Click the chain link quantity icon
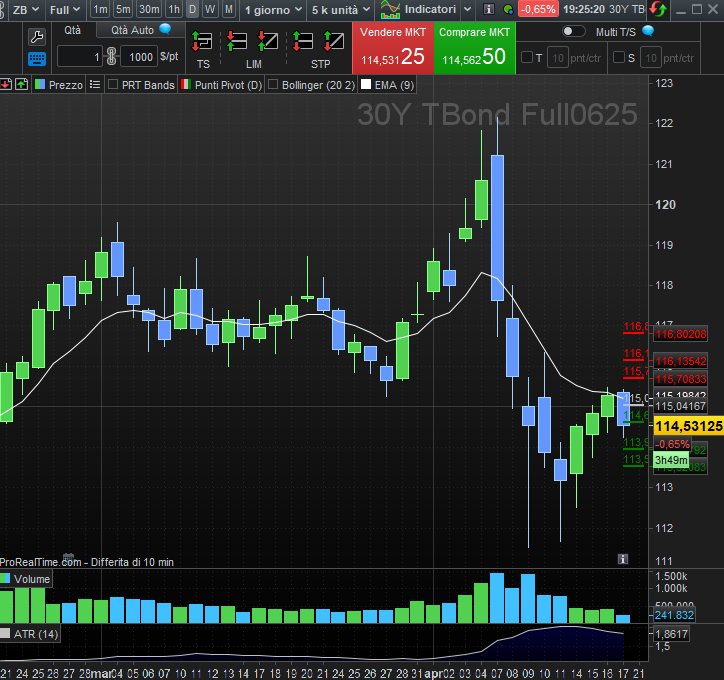 tap(111, 57)
